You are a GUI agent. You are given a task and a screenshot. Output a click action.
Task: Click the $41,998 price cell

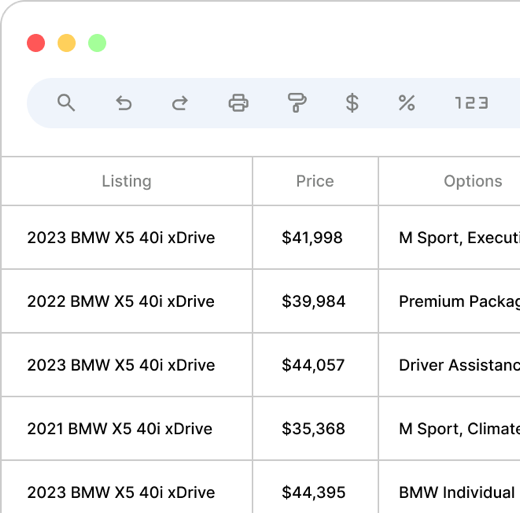point(315,237)
